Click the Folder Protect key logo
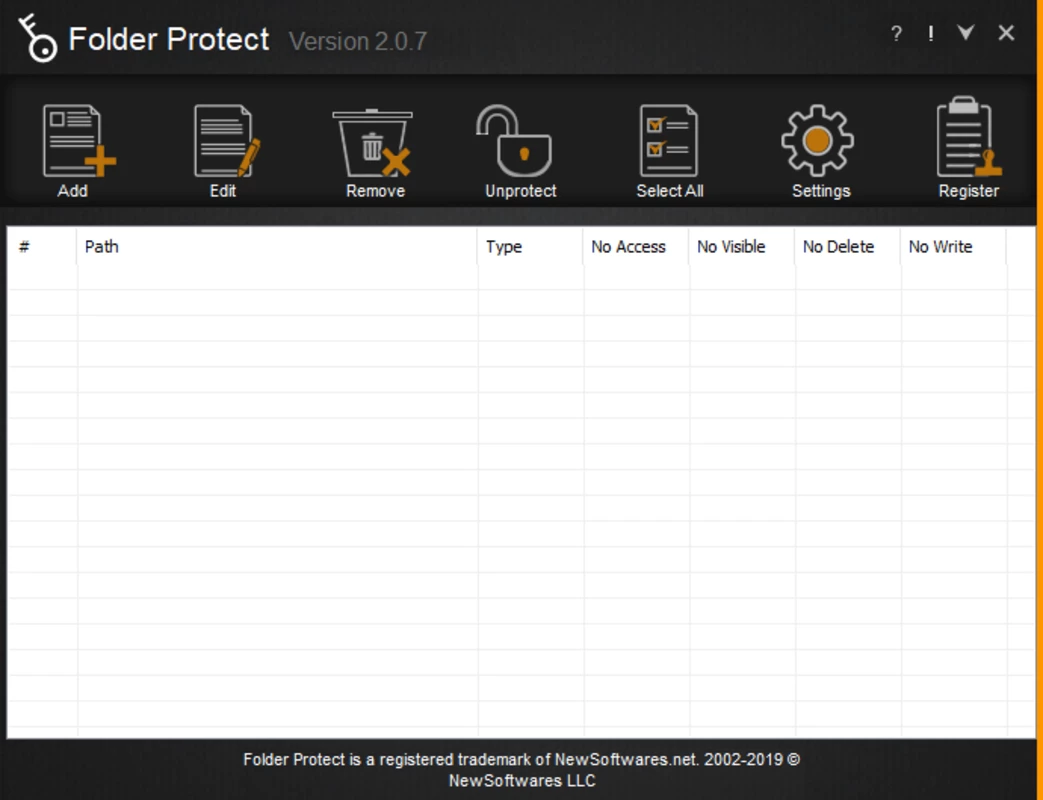 [x=38, y=39]
